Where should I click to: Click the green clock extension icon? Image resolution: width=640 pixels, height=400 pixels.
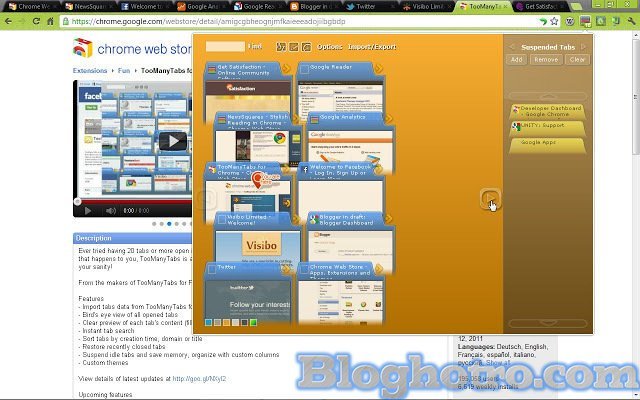click(601, 21)
